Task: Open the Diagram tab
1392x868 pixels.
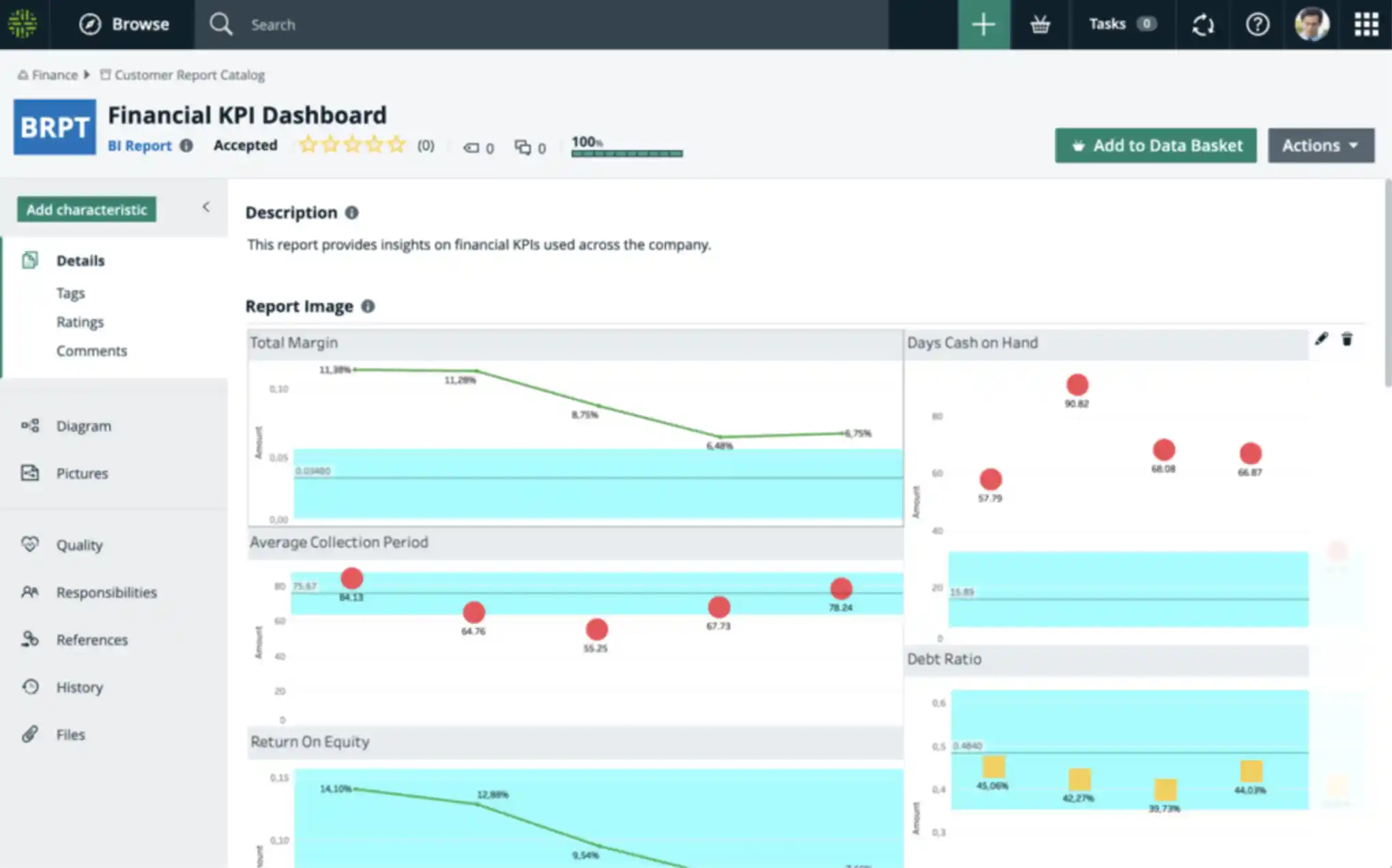Action: [83, 426]
